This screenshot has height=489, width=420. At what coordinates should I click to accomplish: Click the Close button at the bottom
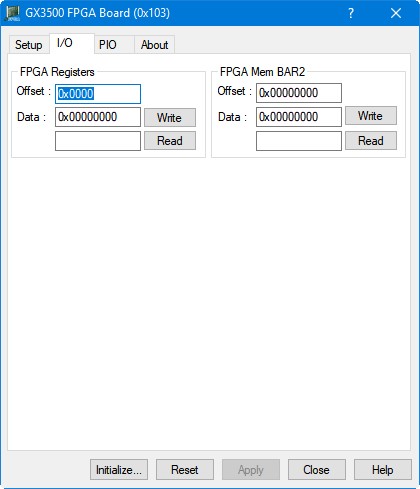[x=317, y=470]
